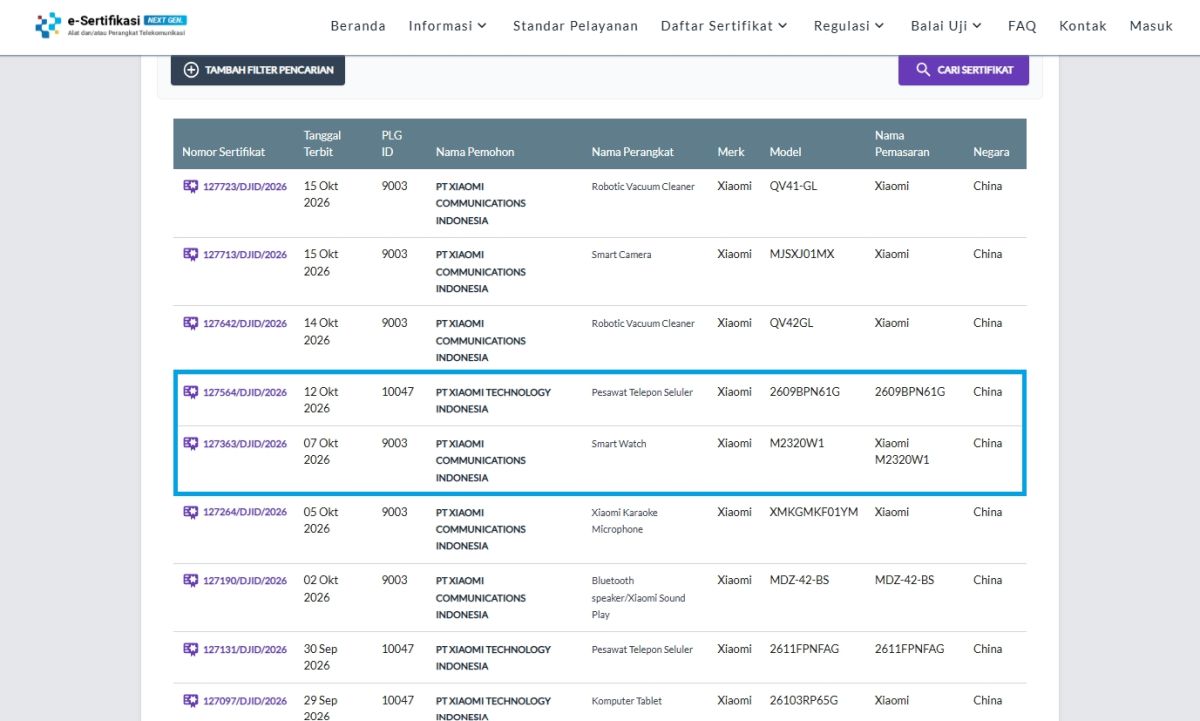Open the Balai Uji dropdown menu

[x=946, y=26]
